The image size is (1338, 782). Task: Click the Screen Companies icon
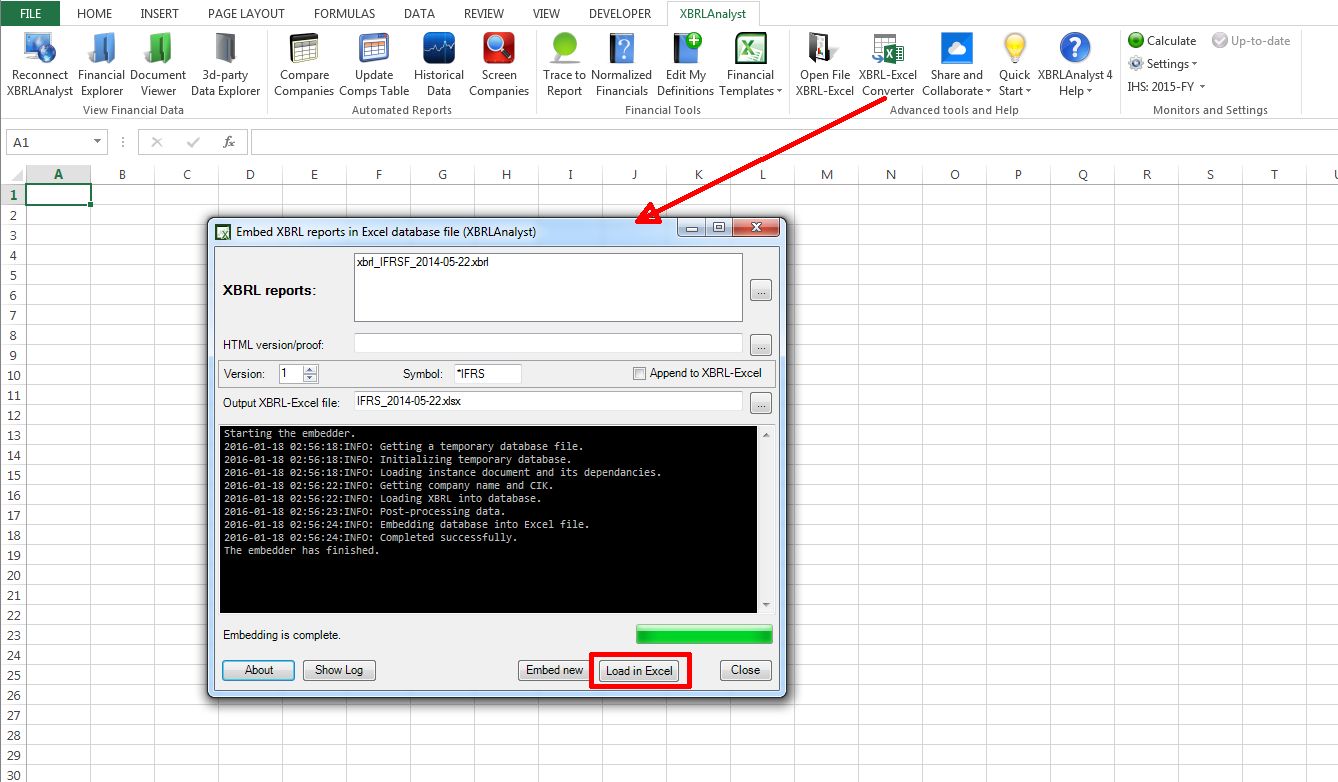pyautogui.click(x=498, y=64)
